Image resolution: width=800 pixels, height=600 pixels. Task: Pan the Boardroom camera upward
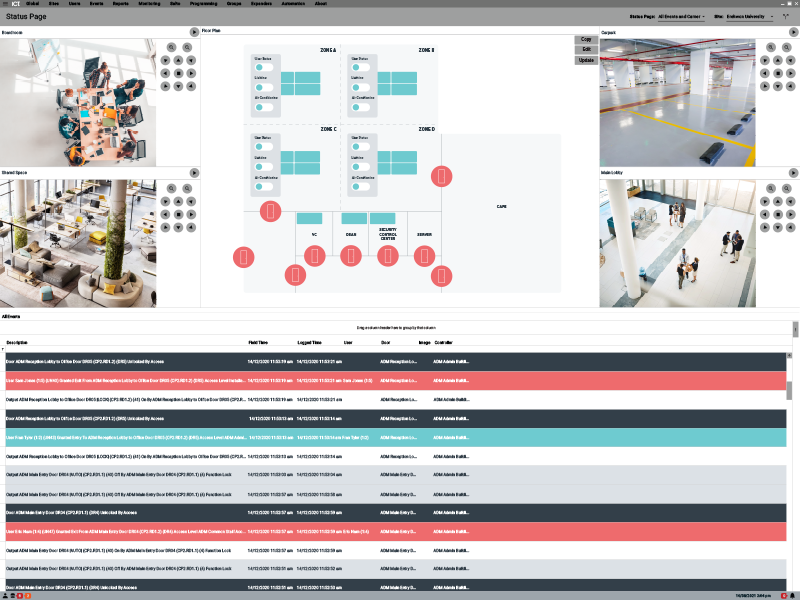pyautogui.click(x=178, y=60)
